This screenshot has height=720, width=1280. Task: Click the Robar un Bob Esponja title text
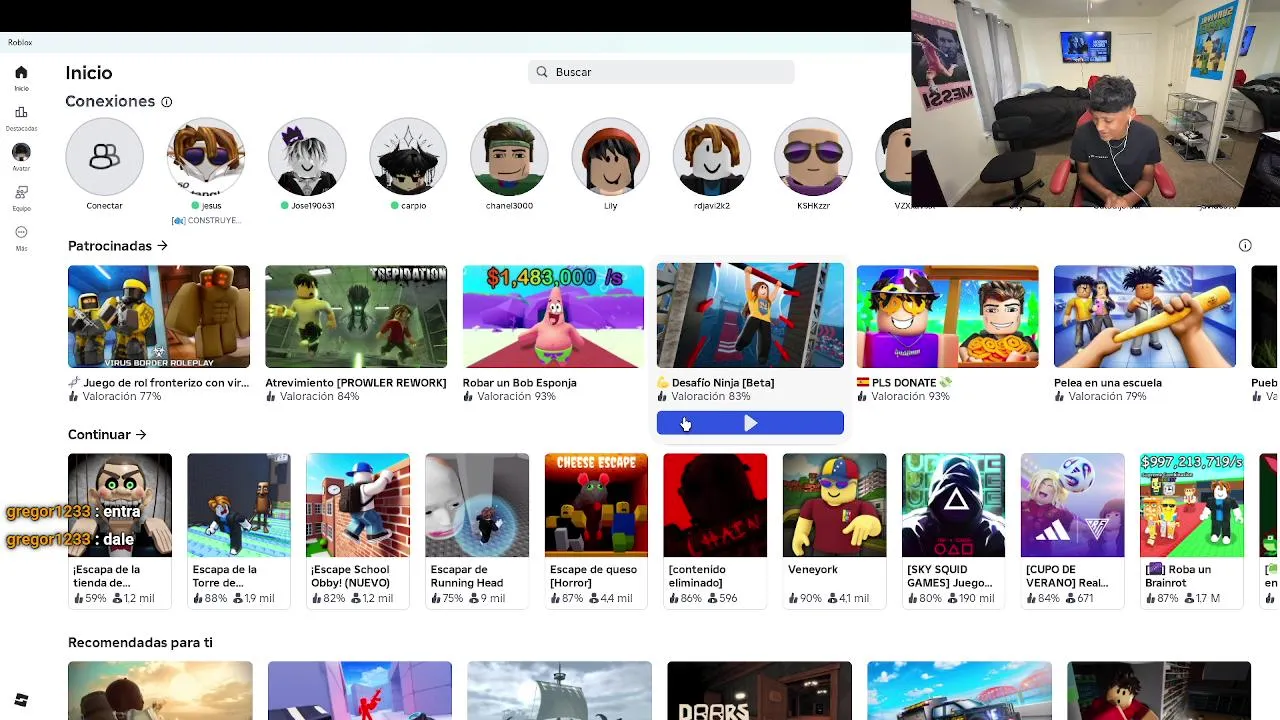(520, 383)
